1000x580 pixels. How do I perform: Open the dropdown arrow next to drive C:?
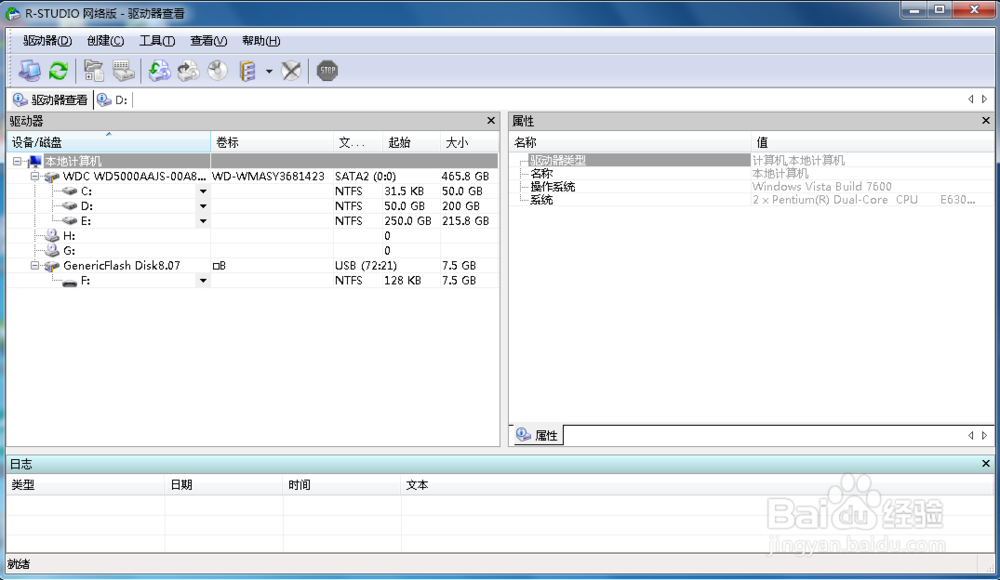203,191
